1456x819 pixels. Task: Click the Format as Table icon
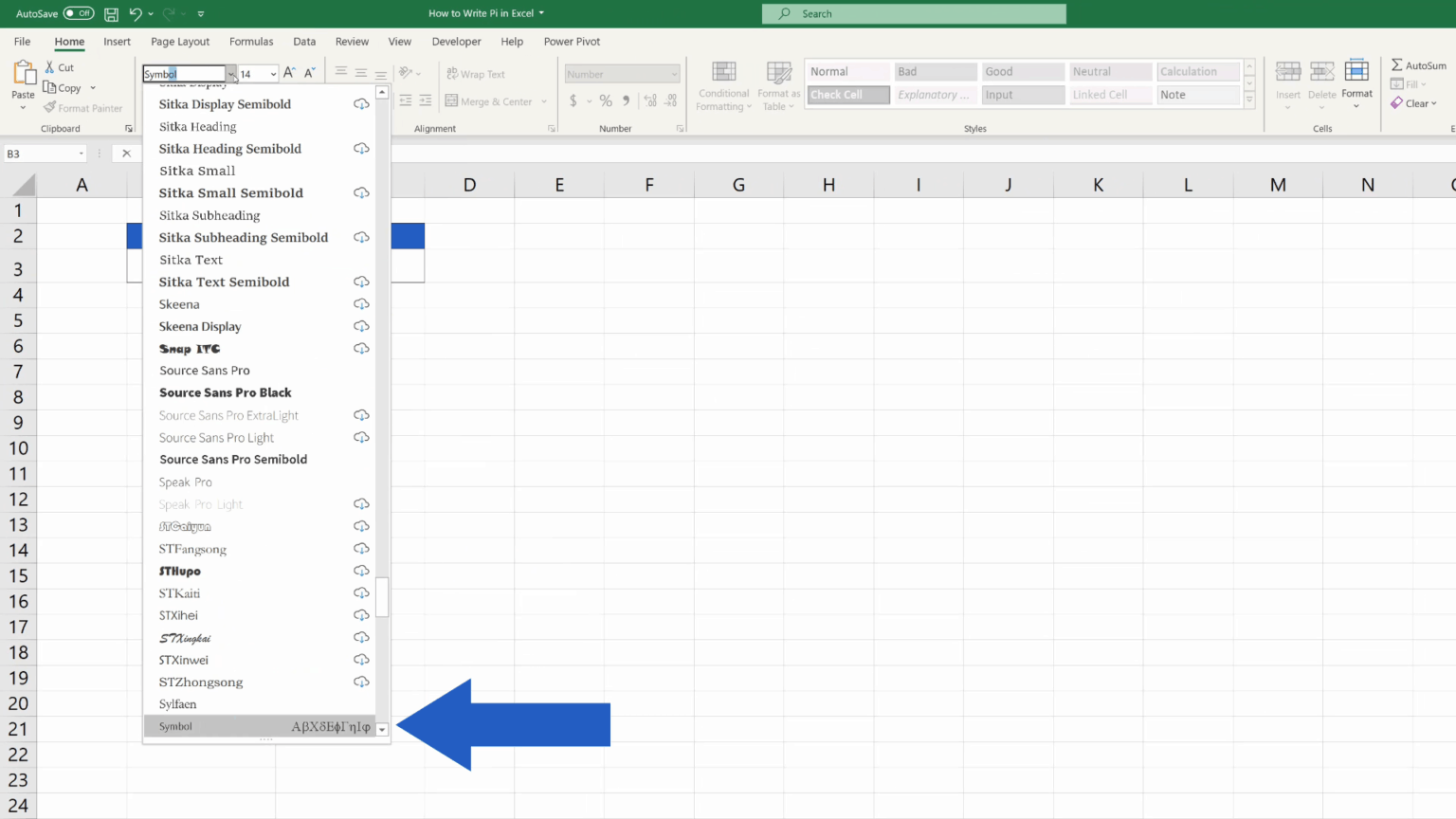pos(778,85)
